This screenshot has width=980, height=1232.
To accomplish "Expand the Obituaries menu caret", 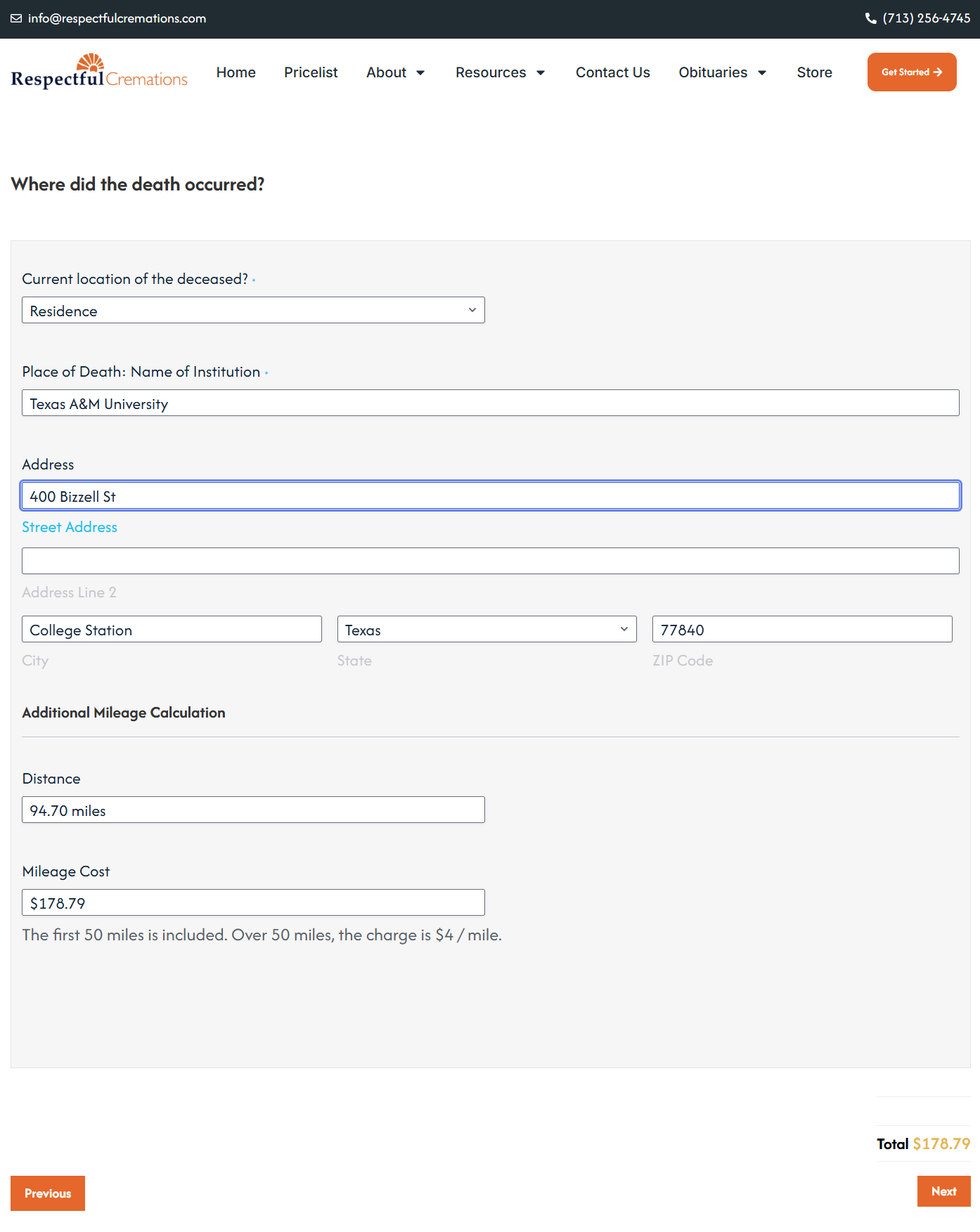I will click(762, 72).
